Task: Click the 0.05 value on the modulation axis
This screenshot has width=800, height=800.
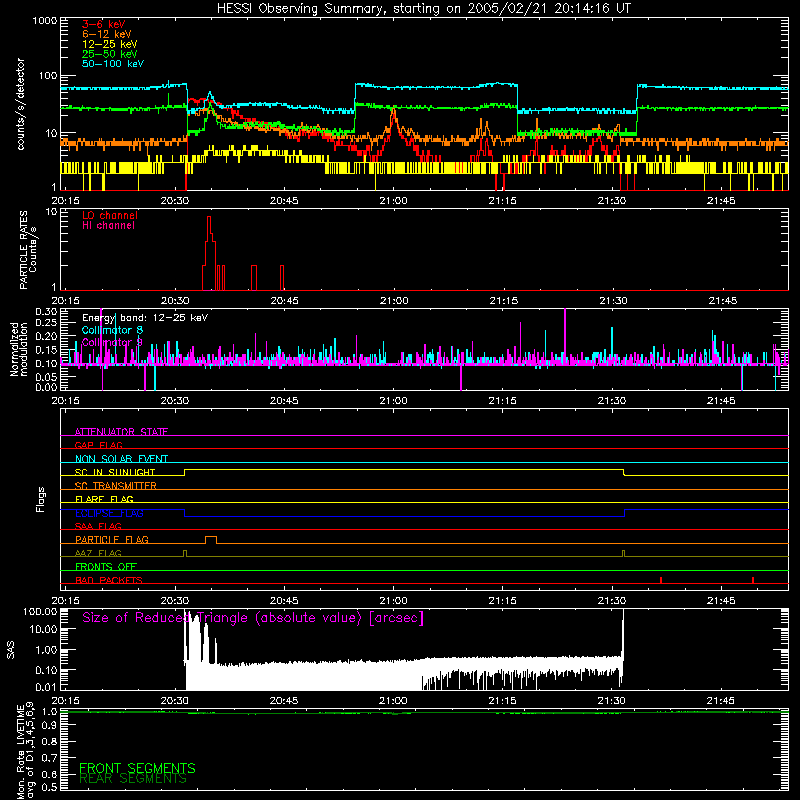Action: [x=46, y=377]
